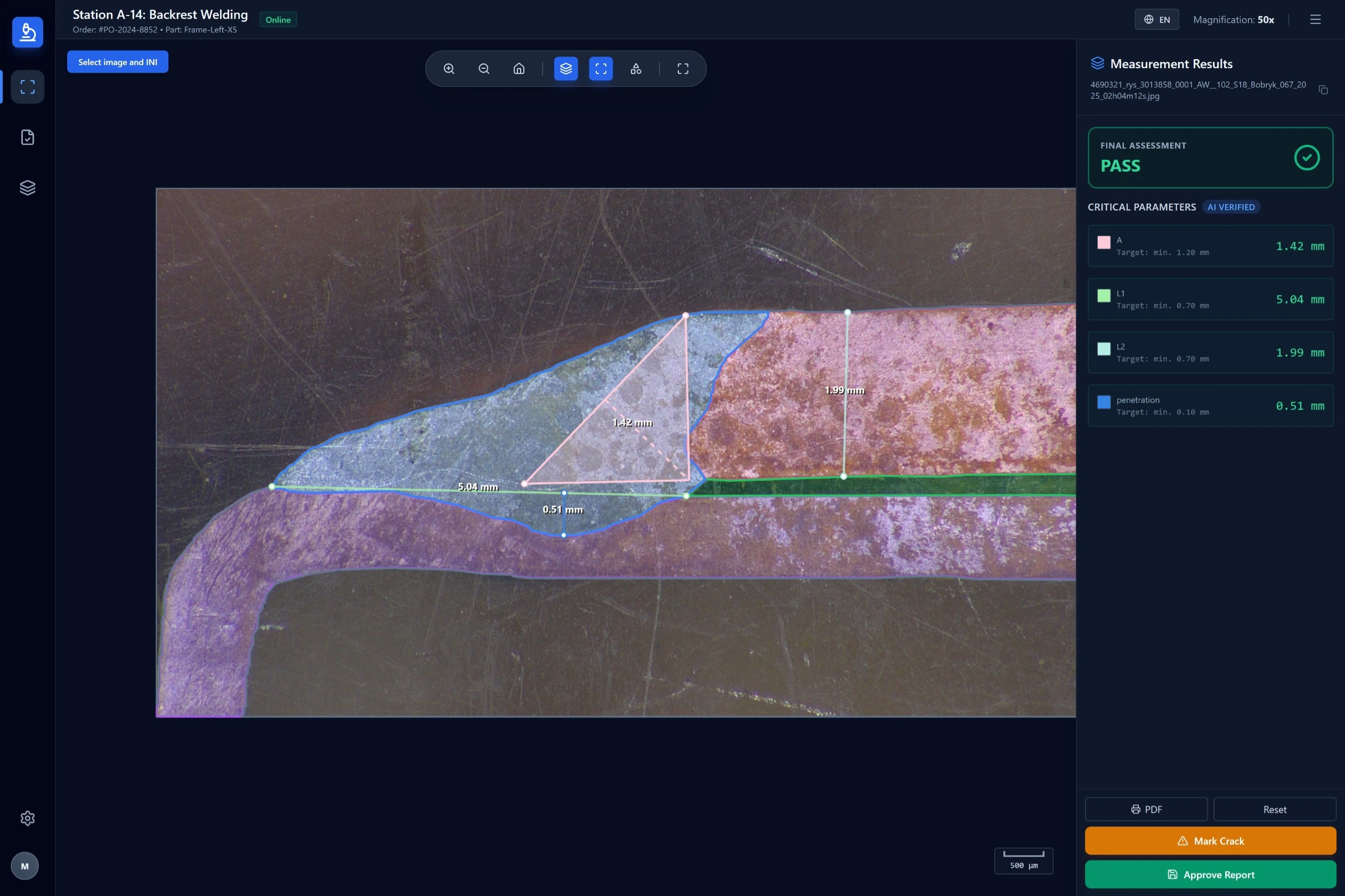This screenshot has height=896, width=1345.
Task: Open the layers panel icon in sidebar
Action: tap(27, 188)
